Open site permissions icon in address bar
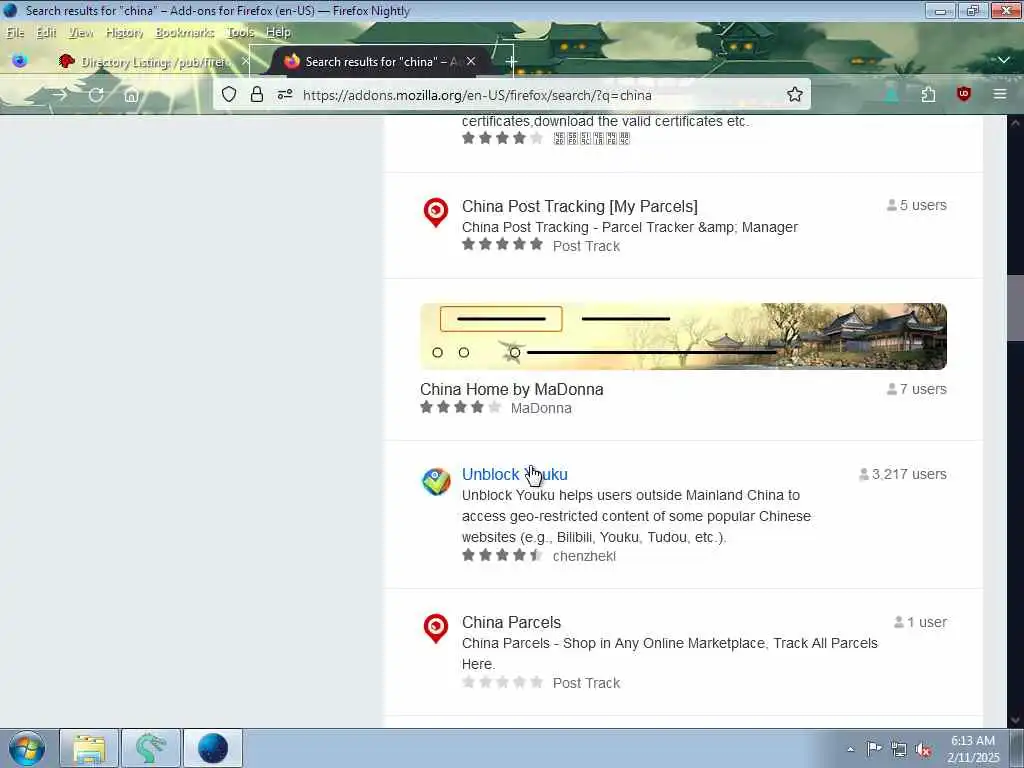This screenshot has width=1024, height=768. click(285, 95)
